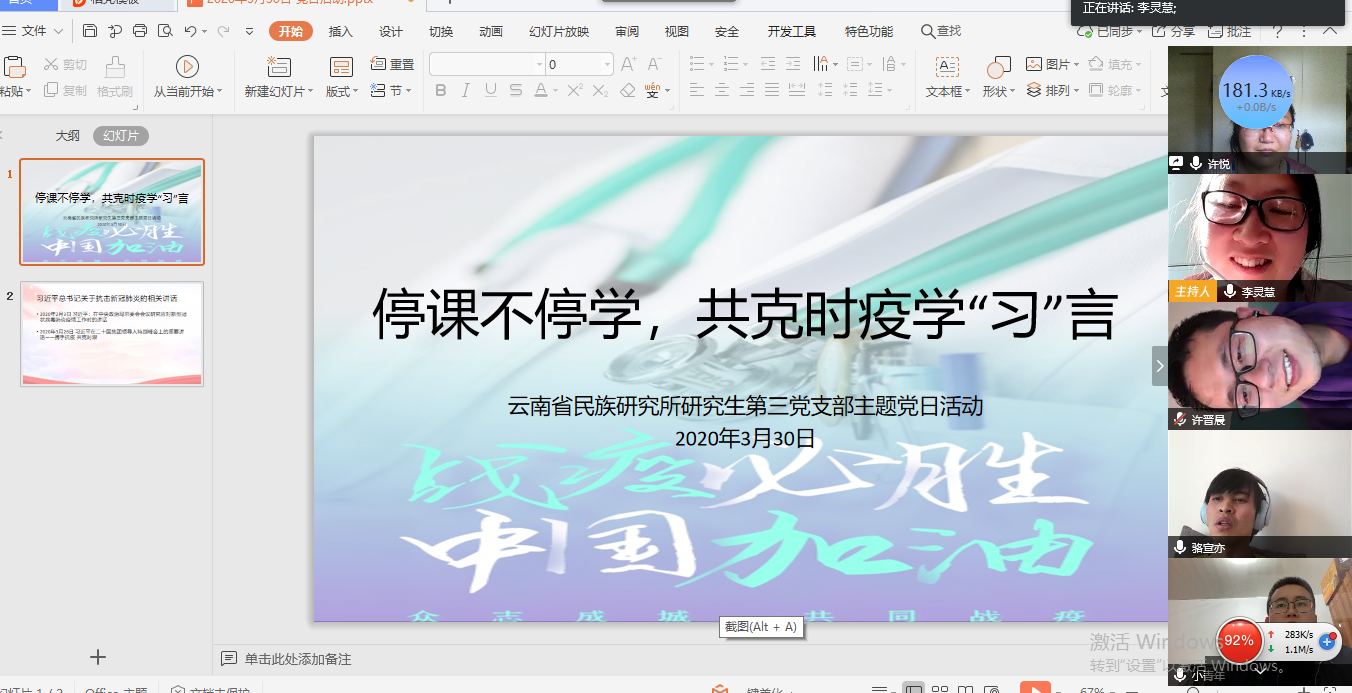Image resolution: width=1352 pixels, height=693 pixels.
Task: Select the 幻灯片 panel tab
Action: click(121, 136)
